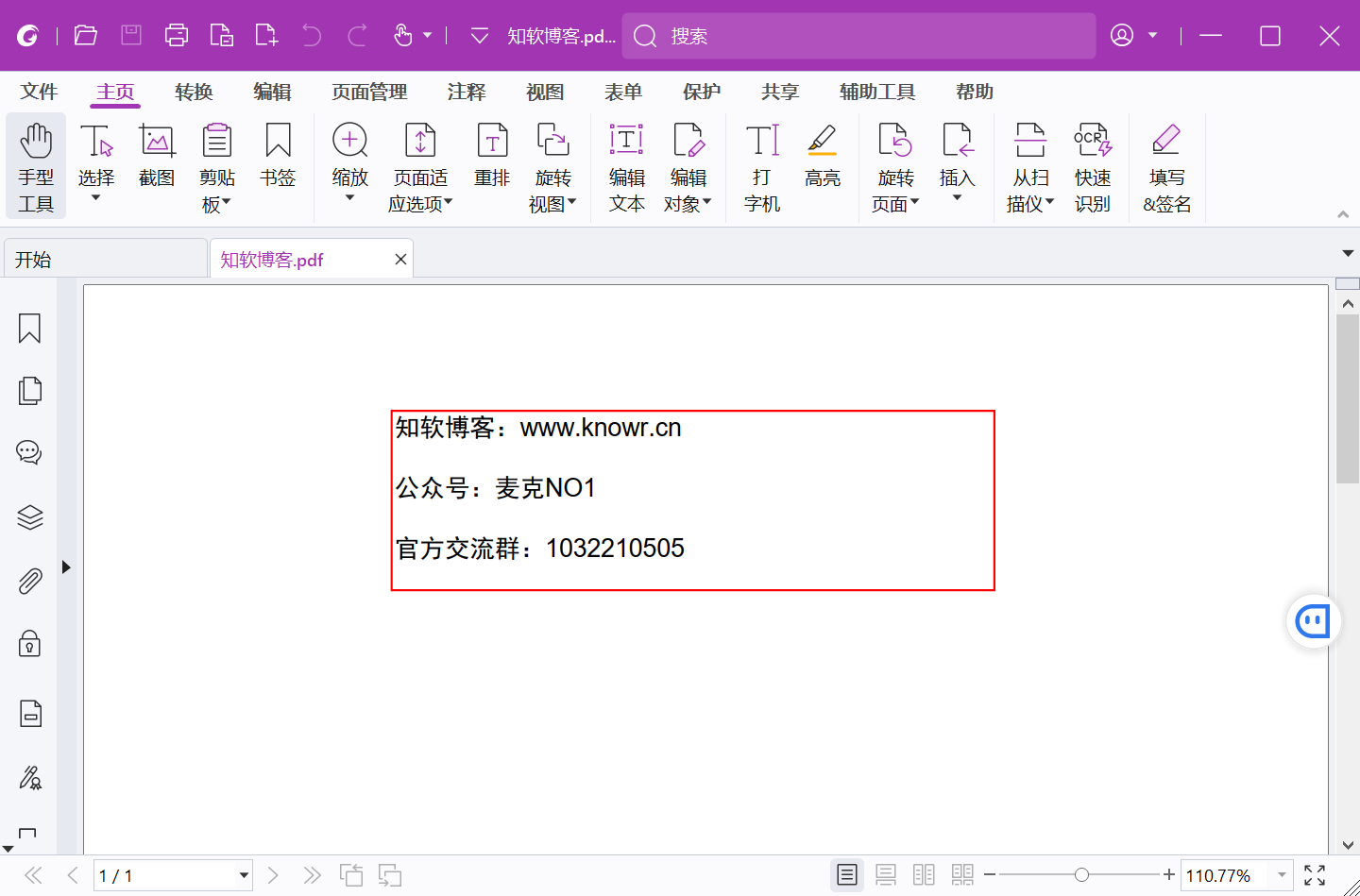Open quick access customize dropdown

click(x=480, y=36)
